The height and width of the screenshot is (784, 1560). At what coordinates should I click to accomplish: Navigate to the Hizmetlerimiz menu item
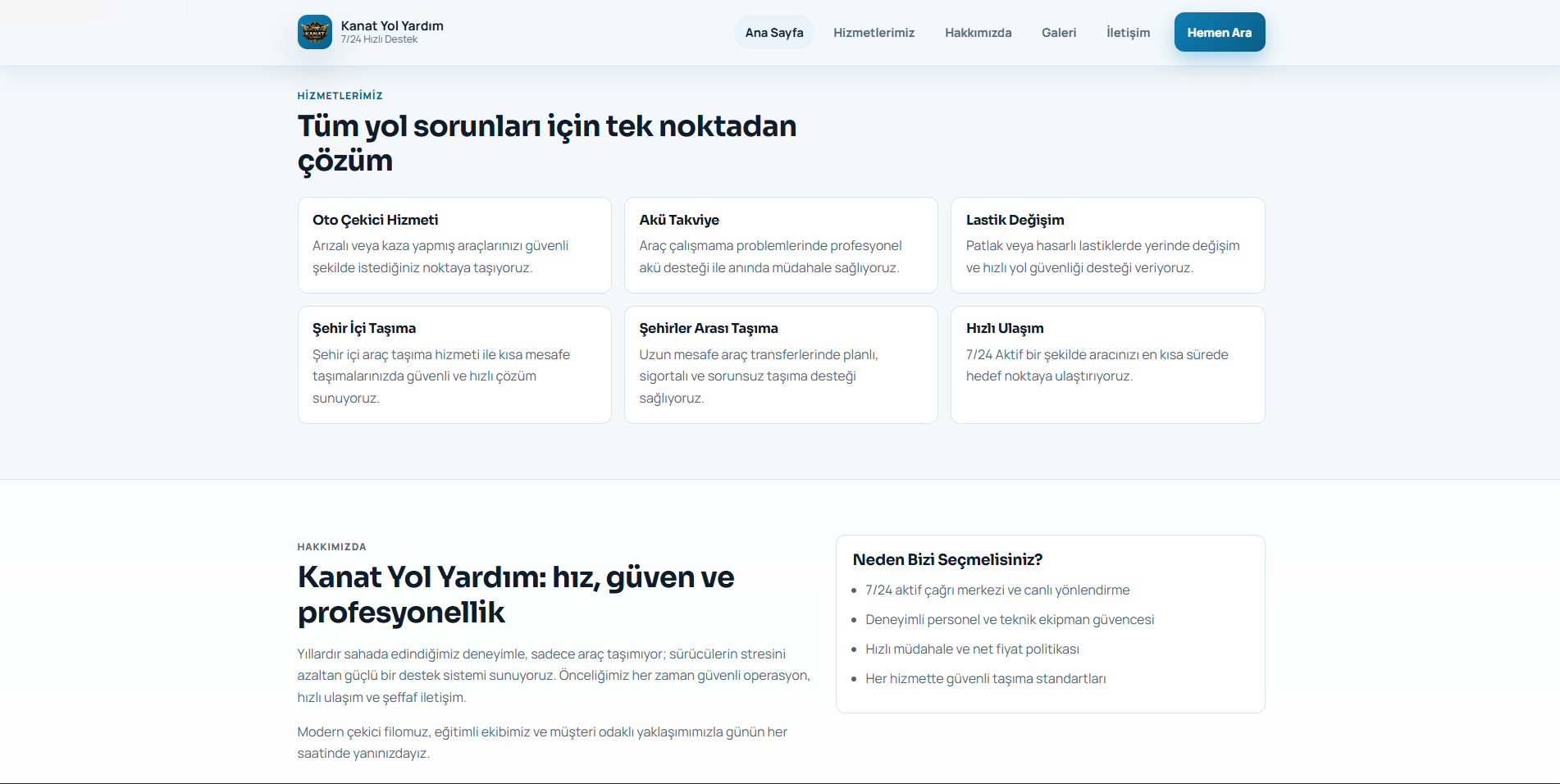(x=874, y=33)
